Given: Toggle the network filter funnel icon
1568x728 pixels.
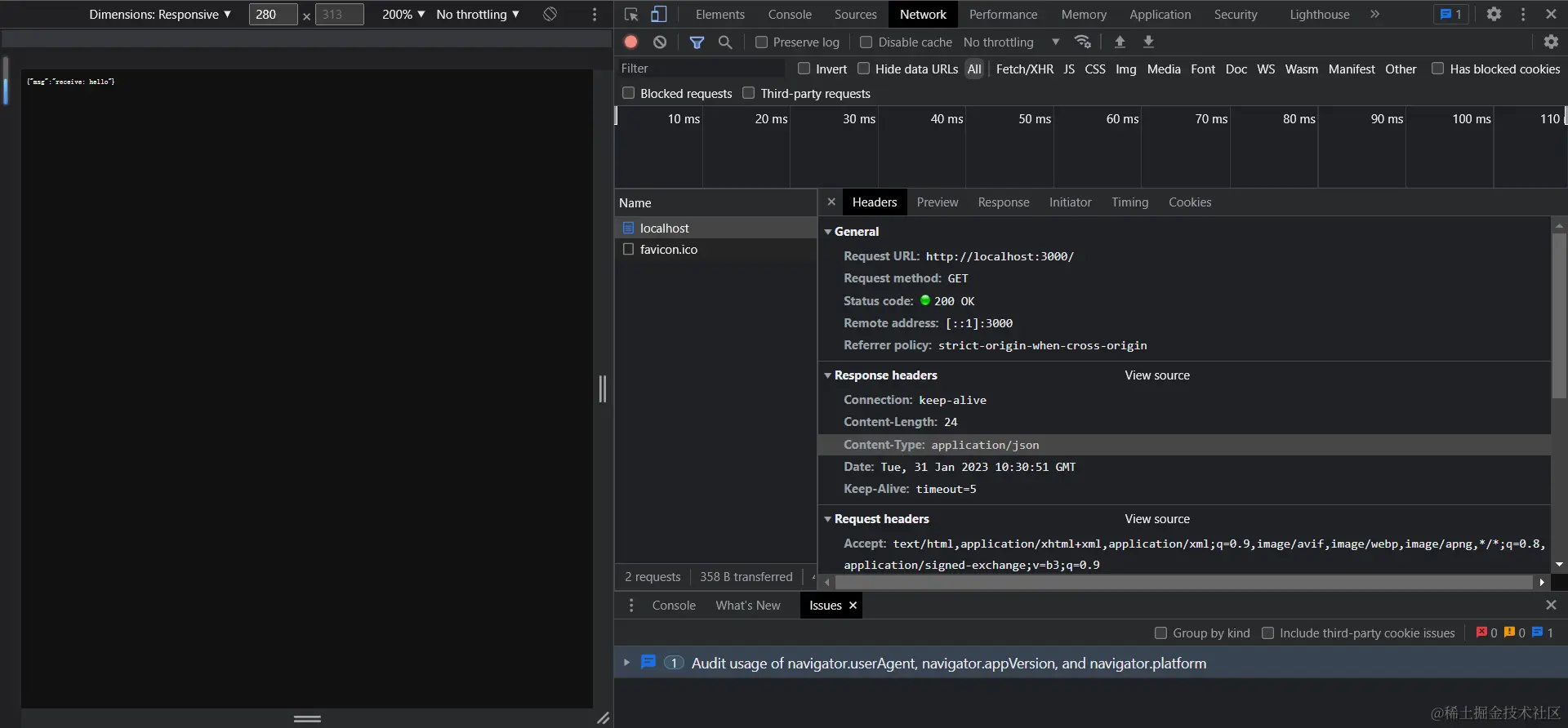Looking at the screenshot, I should (697, 42).
